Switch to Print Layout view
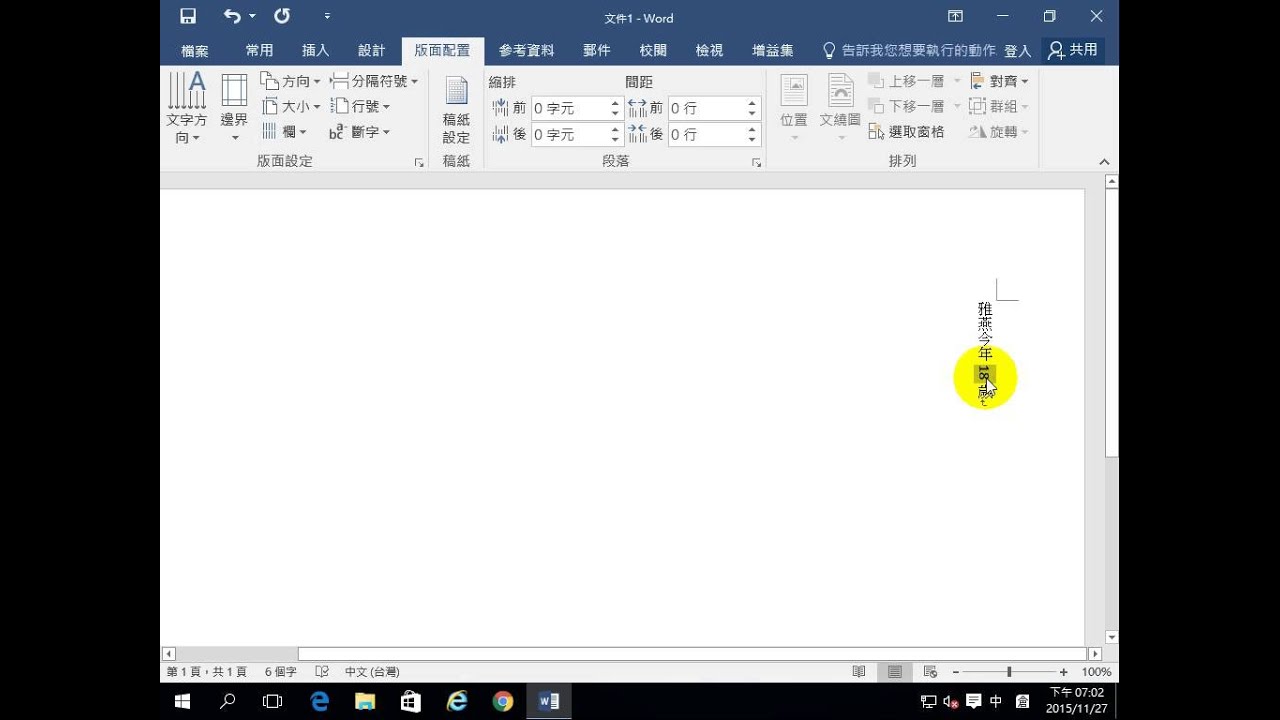Image resolution: width=1280 pixels, height=720 pixels. pos(895,672)
